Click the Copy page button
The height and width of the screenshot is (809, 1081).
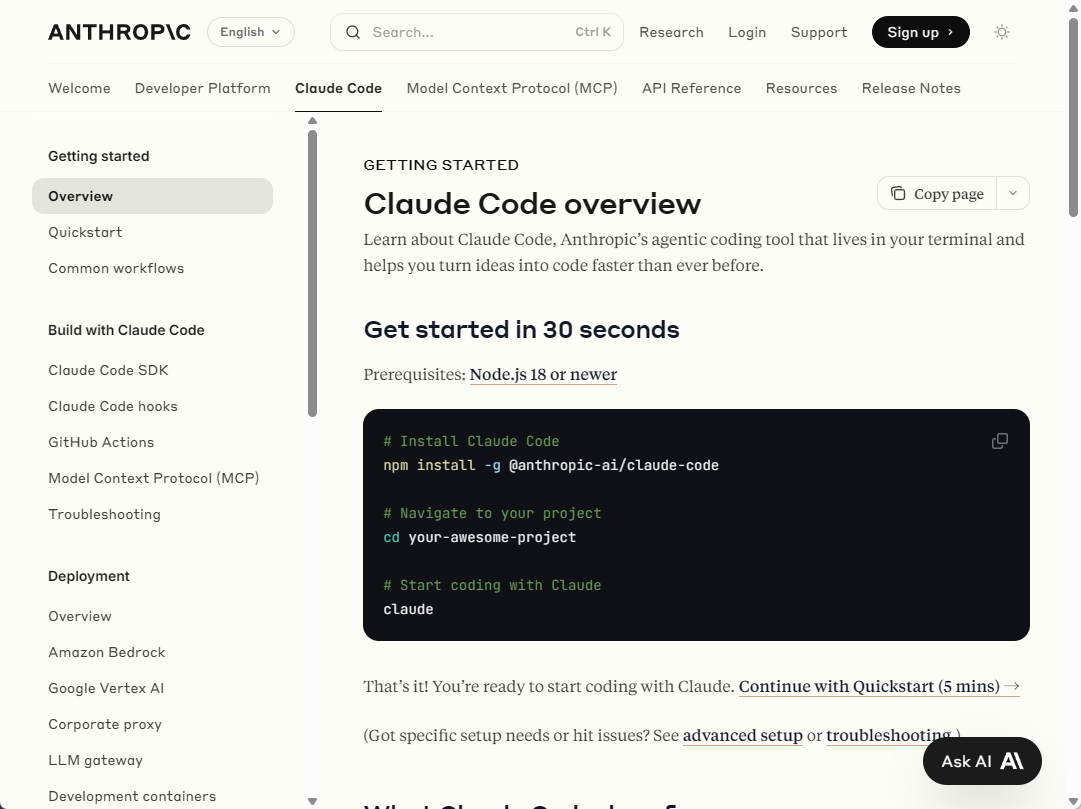(937, 194)
